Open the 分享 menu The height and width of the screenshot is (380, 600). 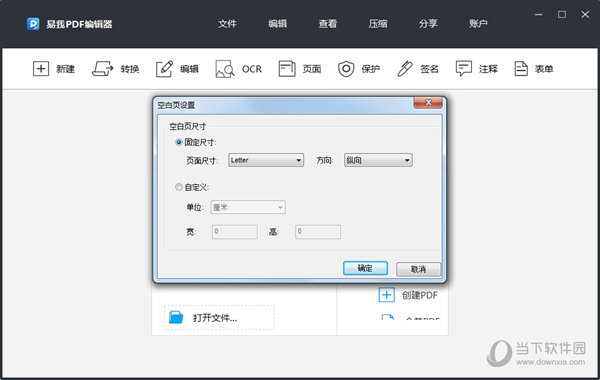[428, 24]
